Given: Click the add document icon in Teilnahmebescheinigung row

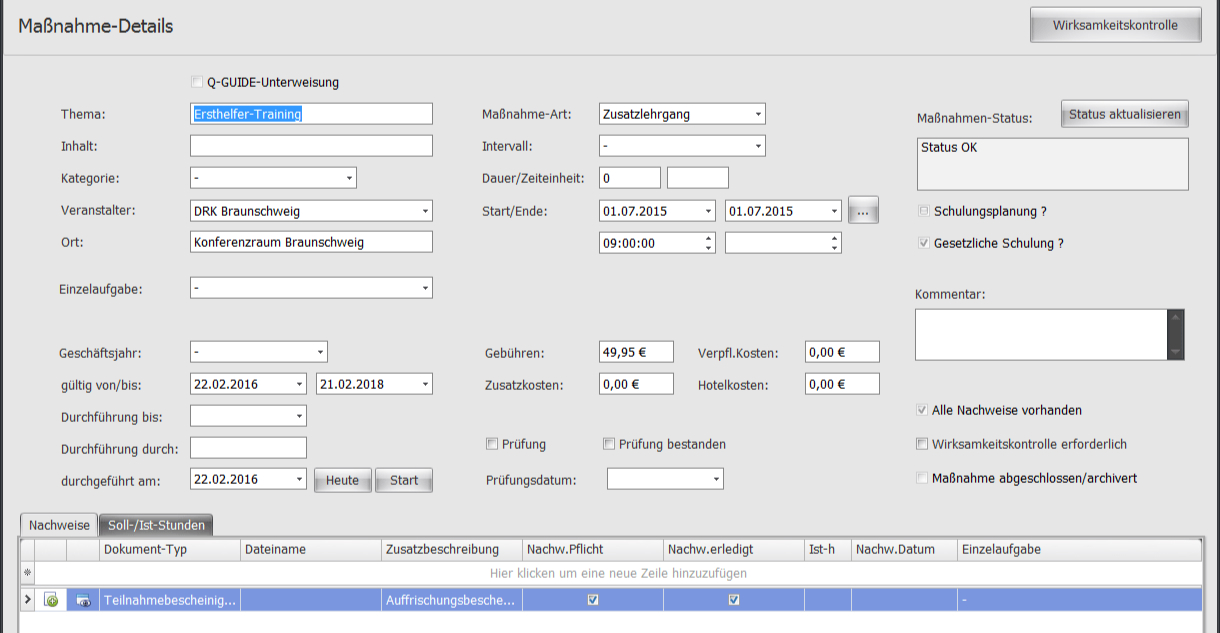Looking at the screenshot, I should (x=51, y=600).
